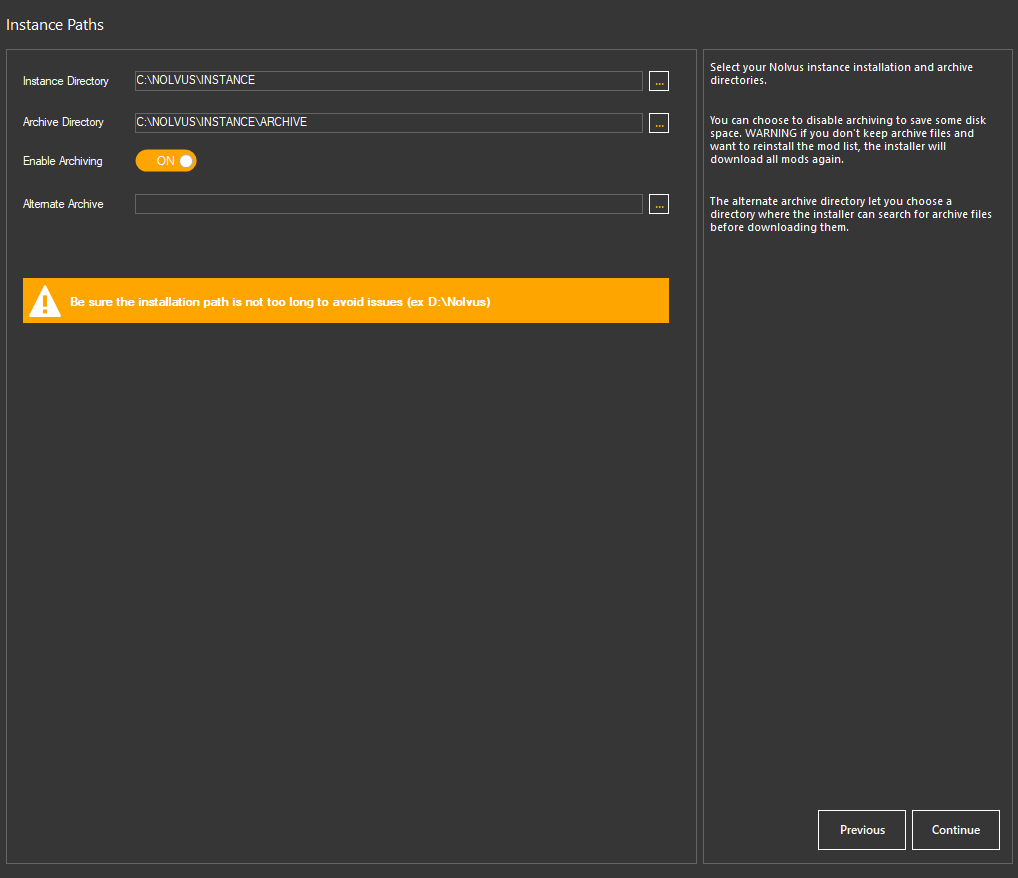This screenshot has width=1018, height=878.
Task: Click the Instance Paths heading
Action: pos(55,25)
